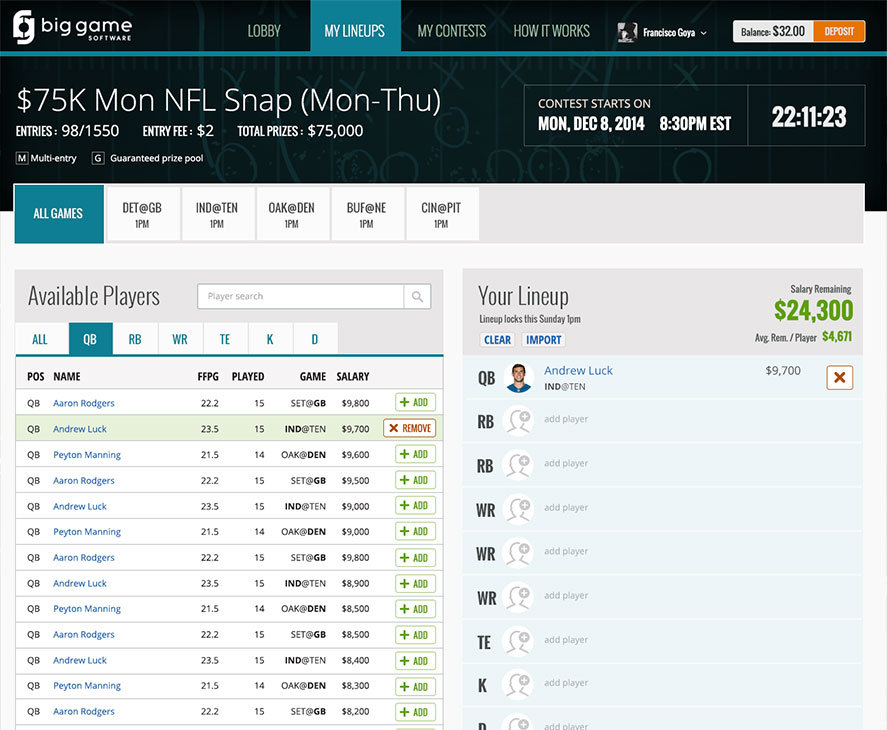Select the QB position tab

click(91, 339)
